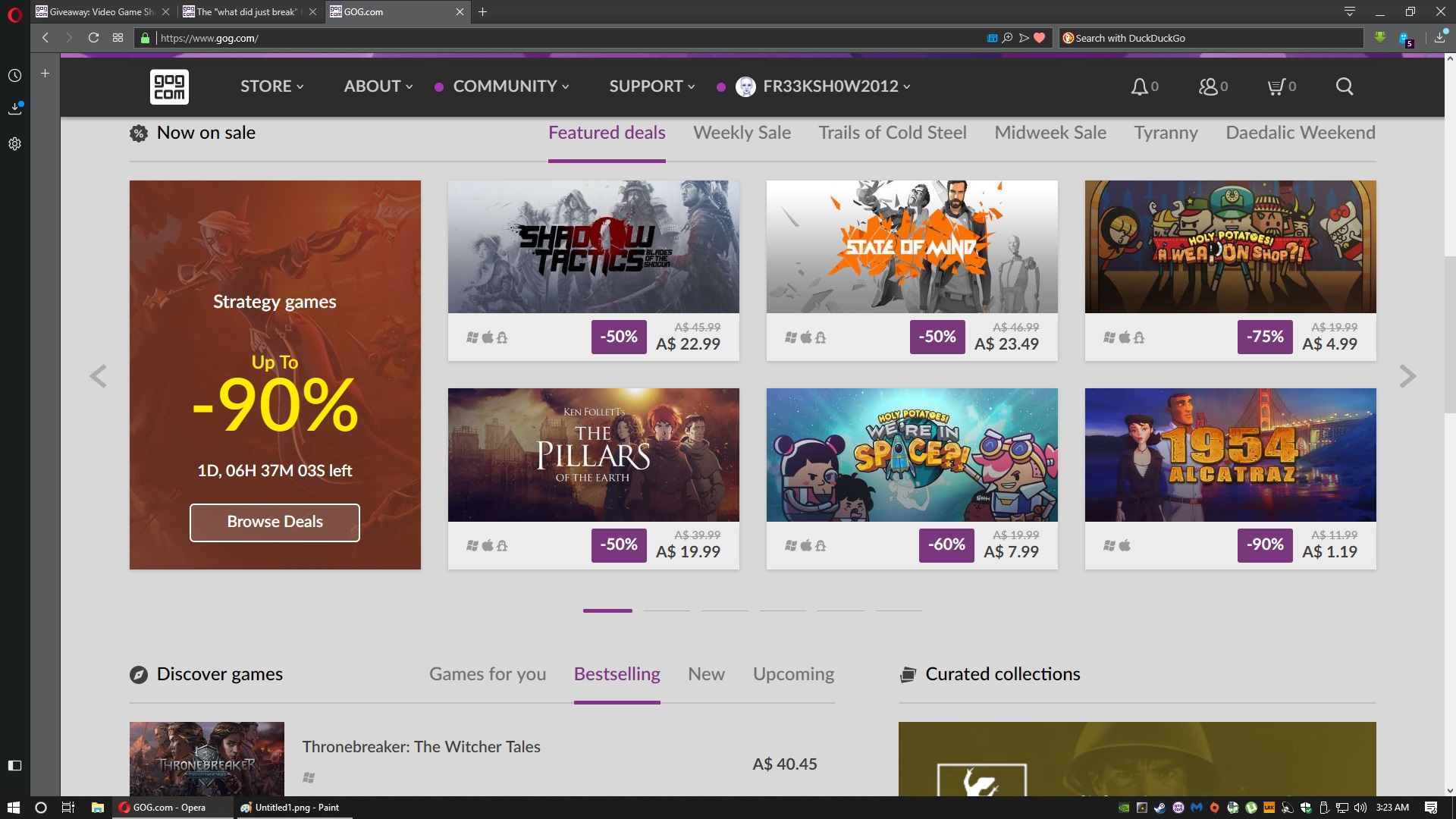Click the heart bookmark icon in address bar
This screenshot has height=819, width=1456.
coord(1040,38)
